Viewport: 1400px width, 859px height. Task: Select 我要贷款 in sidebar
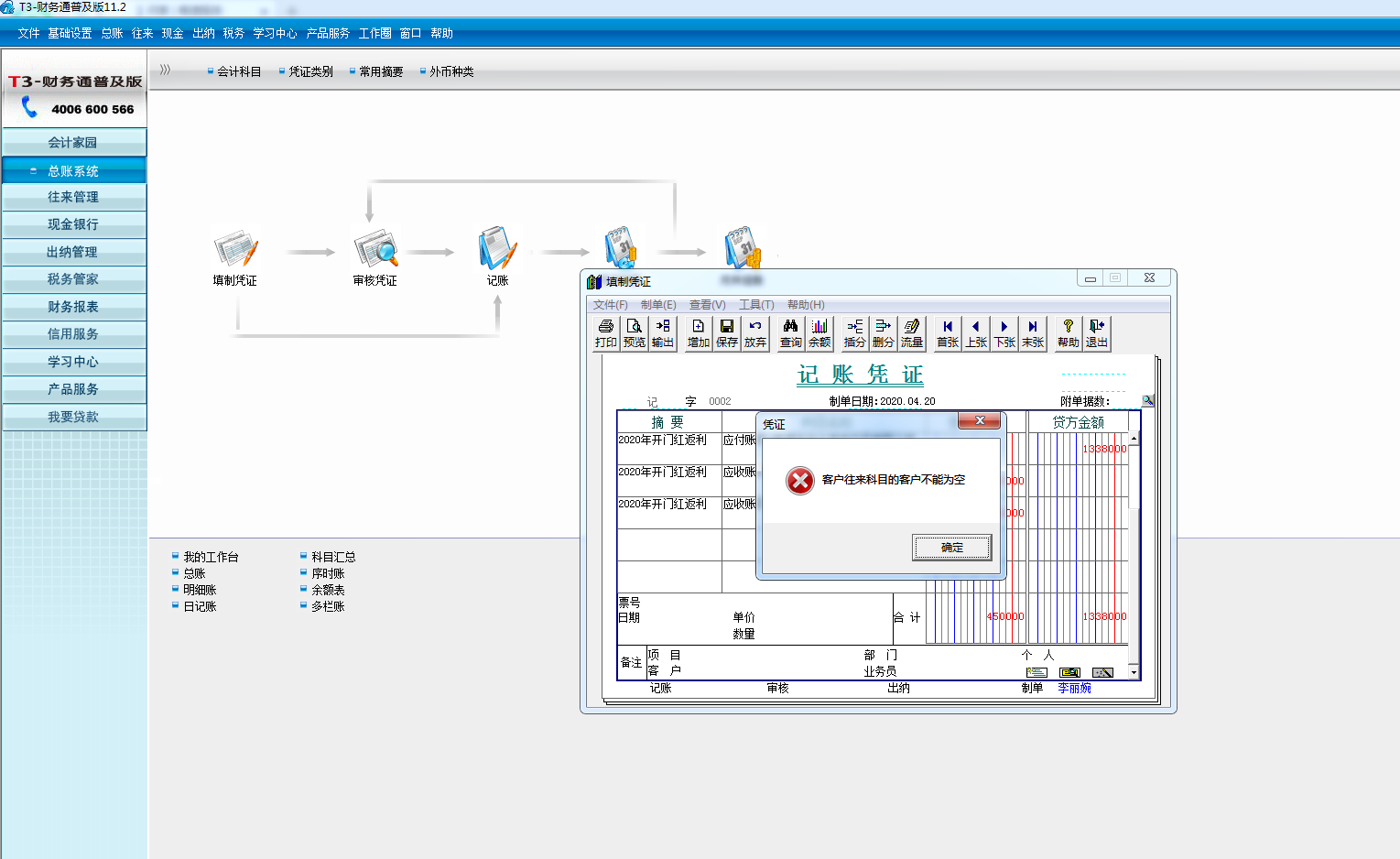(x=73, y=417)
